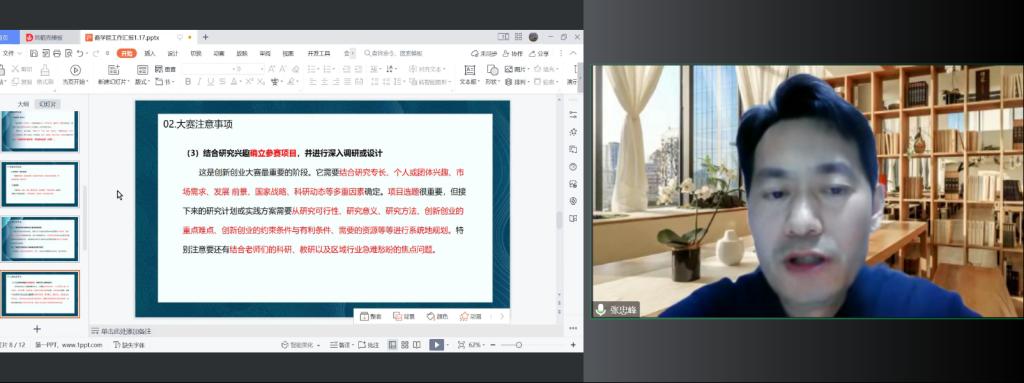
Task: Click to add speaker notes field
Action: point(125,331)
